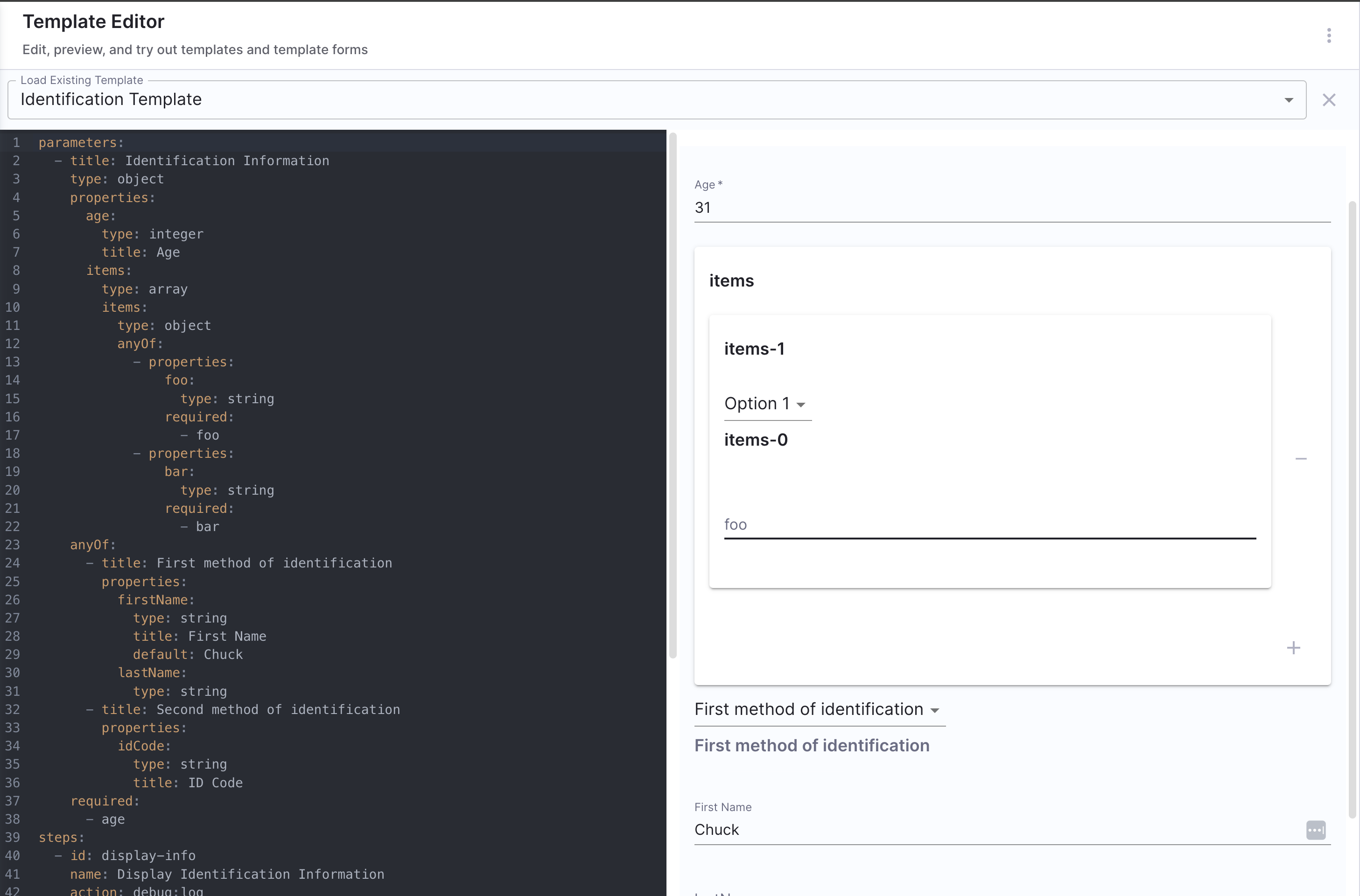
Task: Open the three-dot more options menu
Action: point(1329,35)
